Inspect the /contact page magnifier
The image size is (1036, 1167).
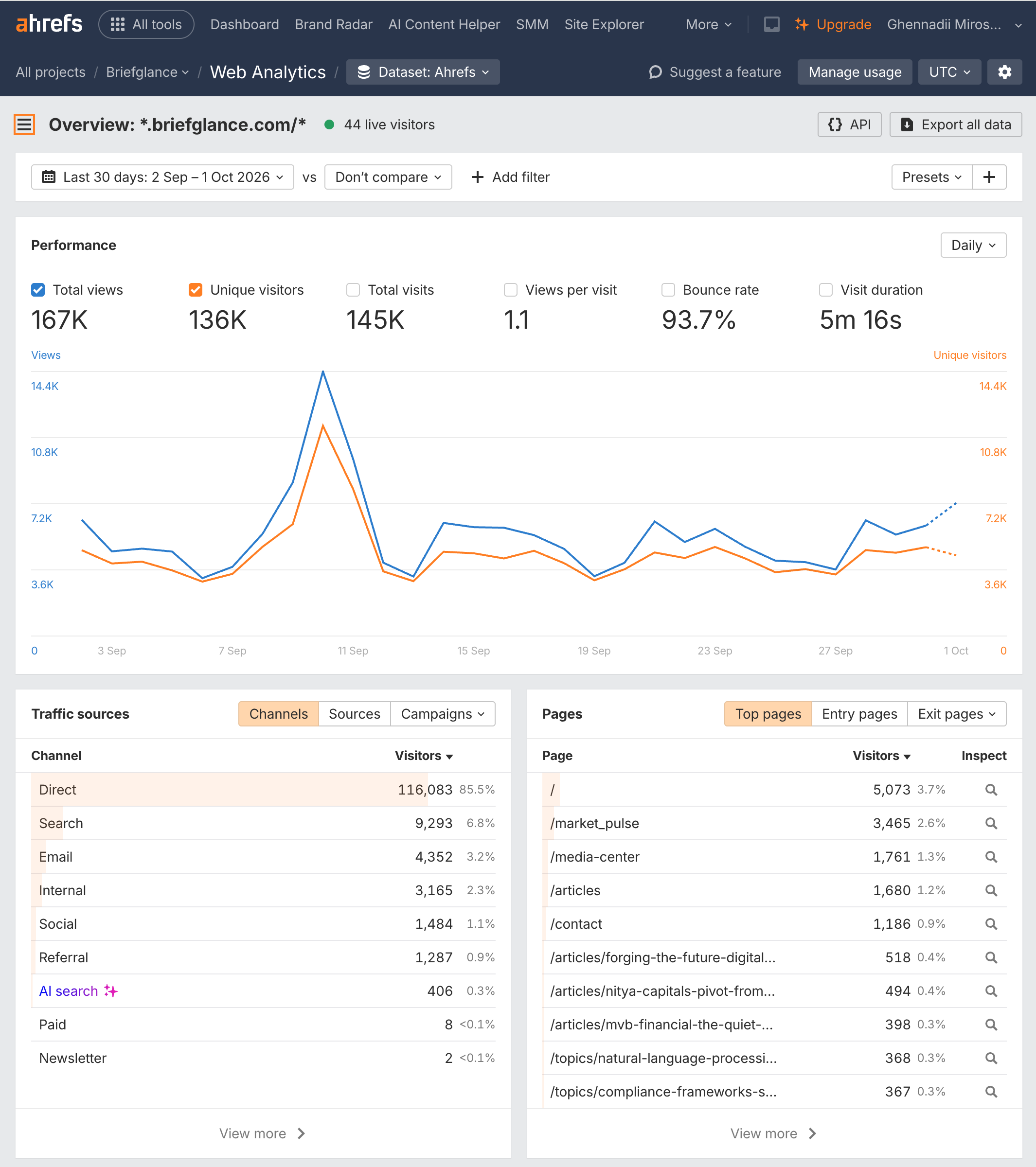[991, 924]
